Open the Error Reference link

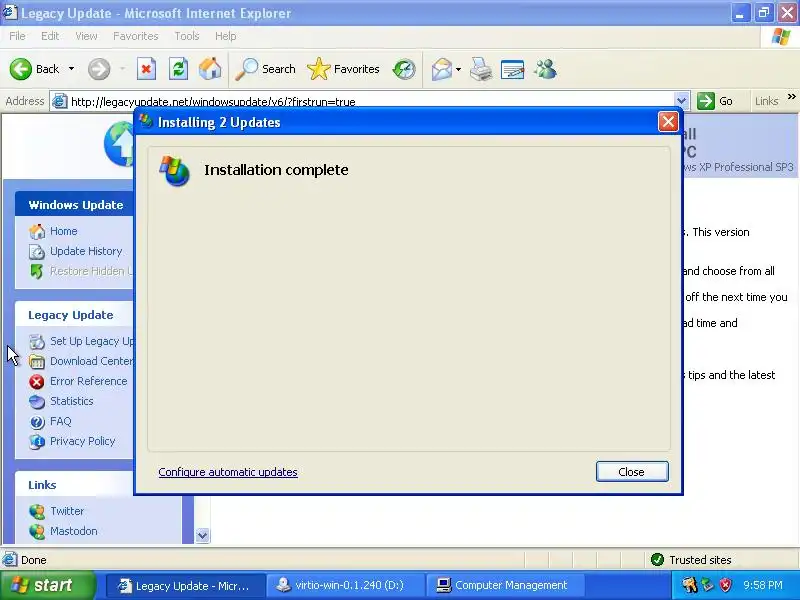tap(88, 381)
